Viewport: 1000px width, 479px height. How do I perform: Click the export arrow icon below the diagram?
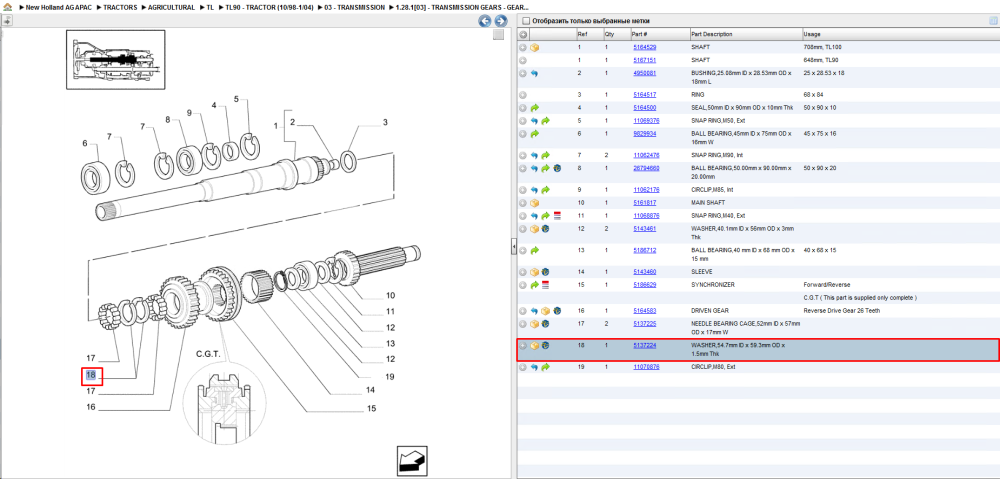[x=411, y=460]
